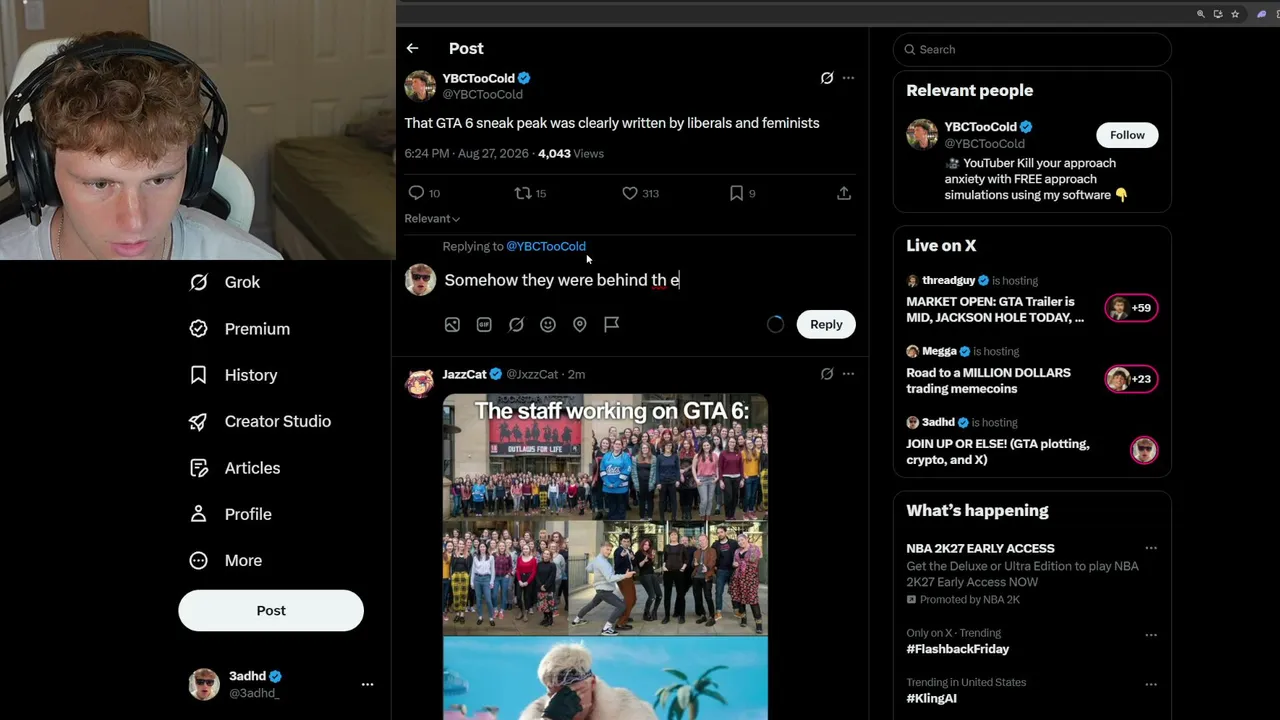Screen dimensions: 1280x720
Task: Open options for #KlingAI trend
Action: pos(1151,684)
